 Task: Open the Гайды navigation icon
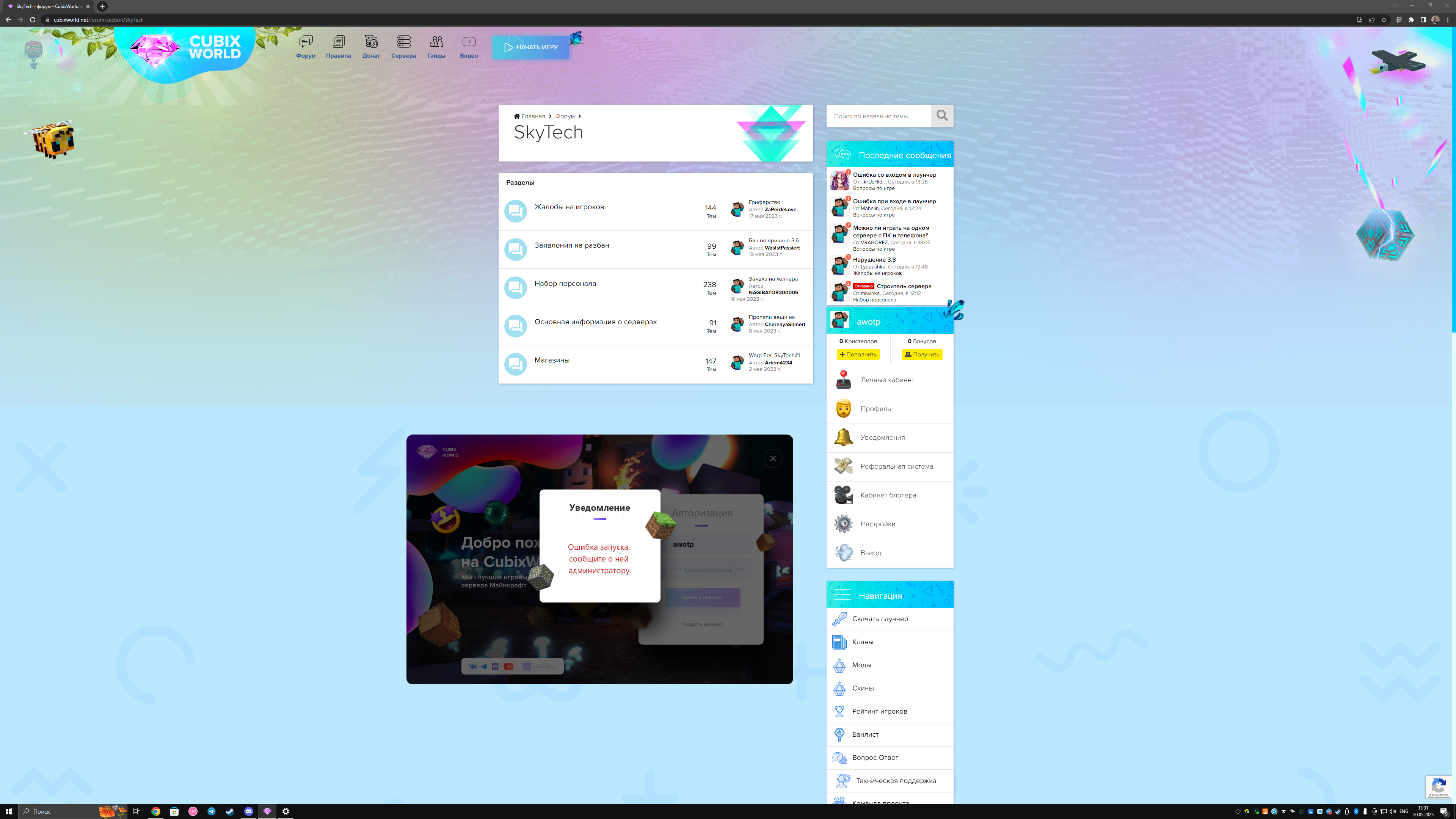point(436,42)
